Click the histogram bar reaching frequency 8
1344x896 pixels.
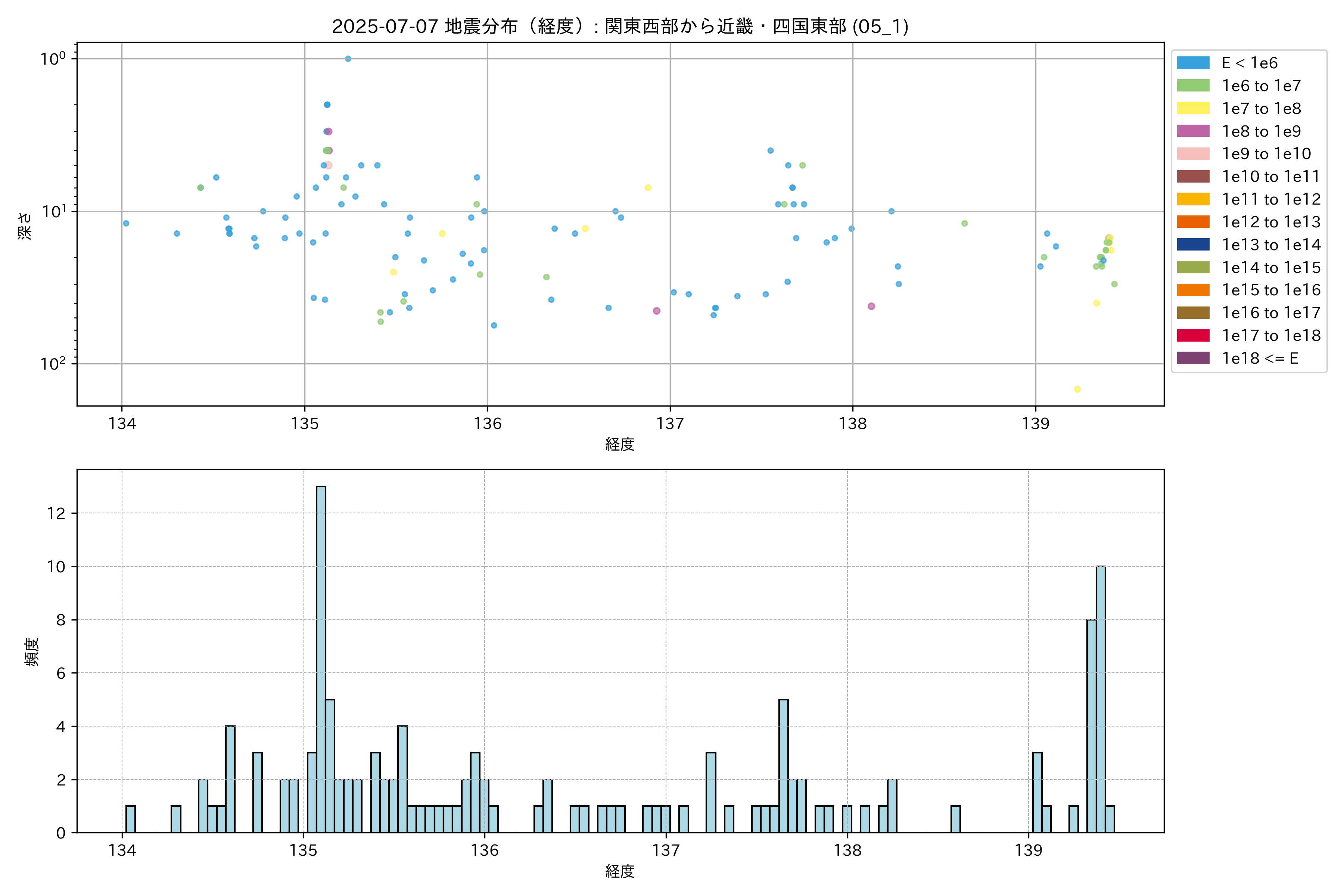click(1091, 726)
